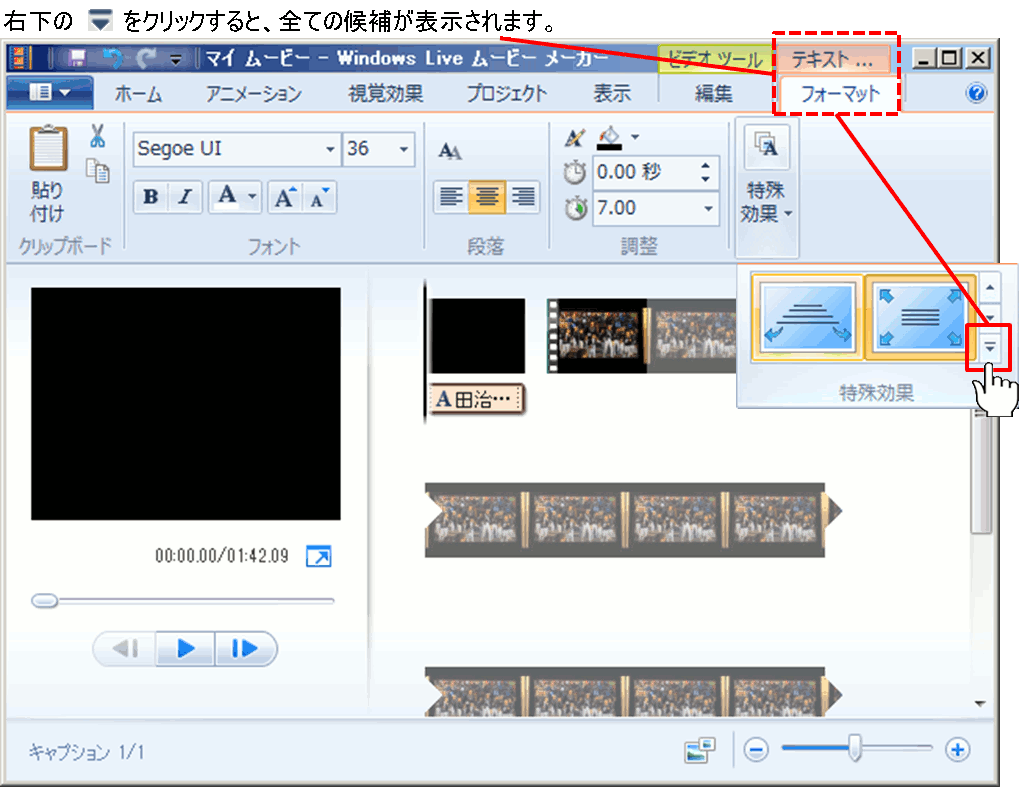
Task: Toggle Bold text formatting
Action: (x=151, y=197)
